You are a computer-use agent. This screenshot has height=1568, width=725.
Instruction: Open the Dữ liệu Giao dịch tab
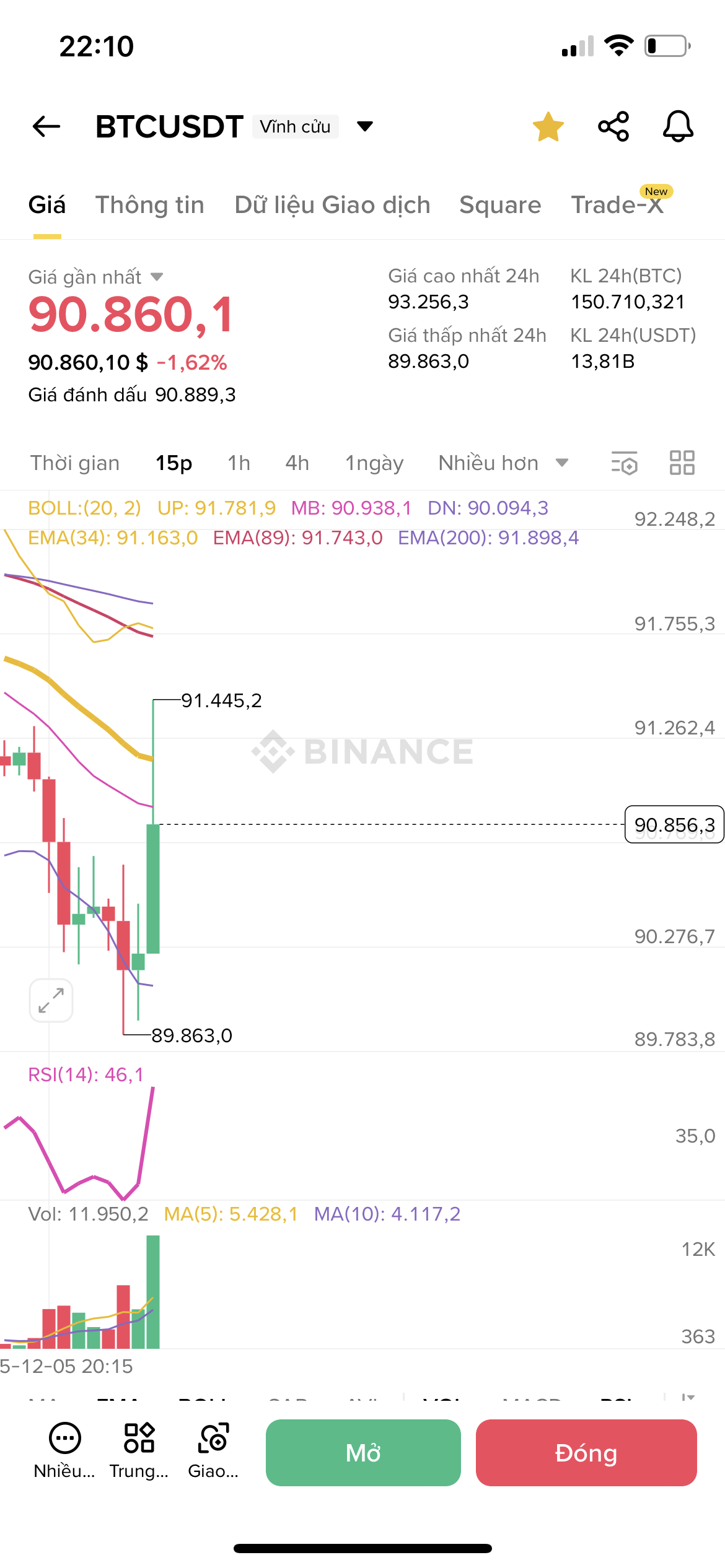pos(332,205)
